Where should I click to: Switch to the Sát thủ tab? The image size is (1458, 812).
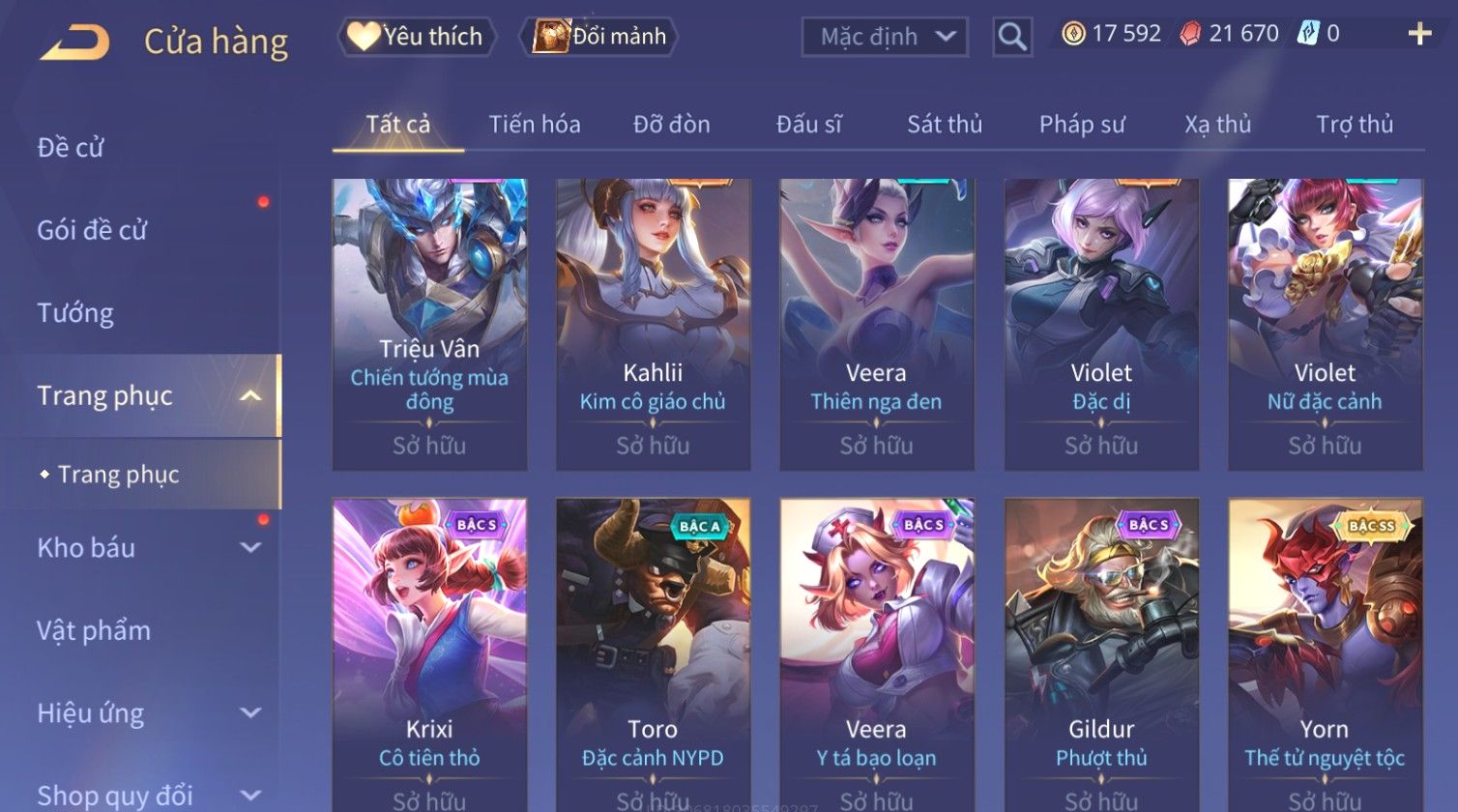point(945,124)
